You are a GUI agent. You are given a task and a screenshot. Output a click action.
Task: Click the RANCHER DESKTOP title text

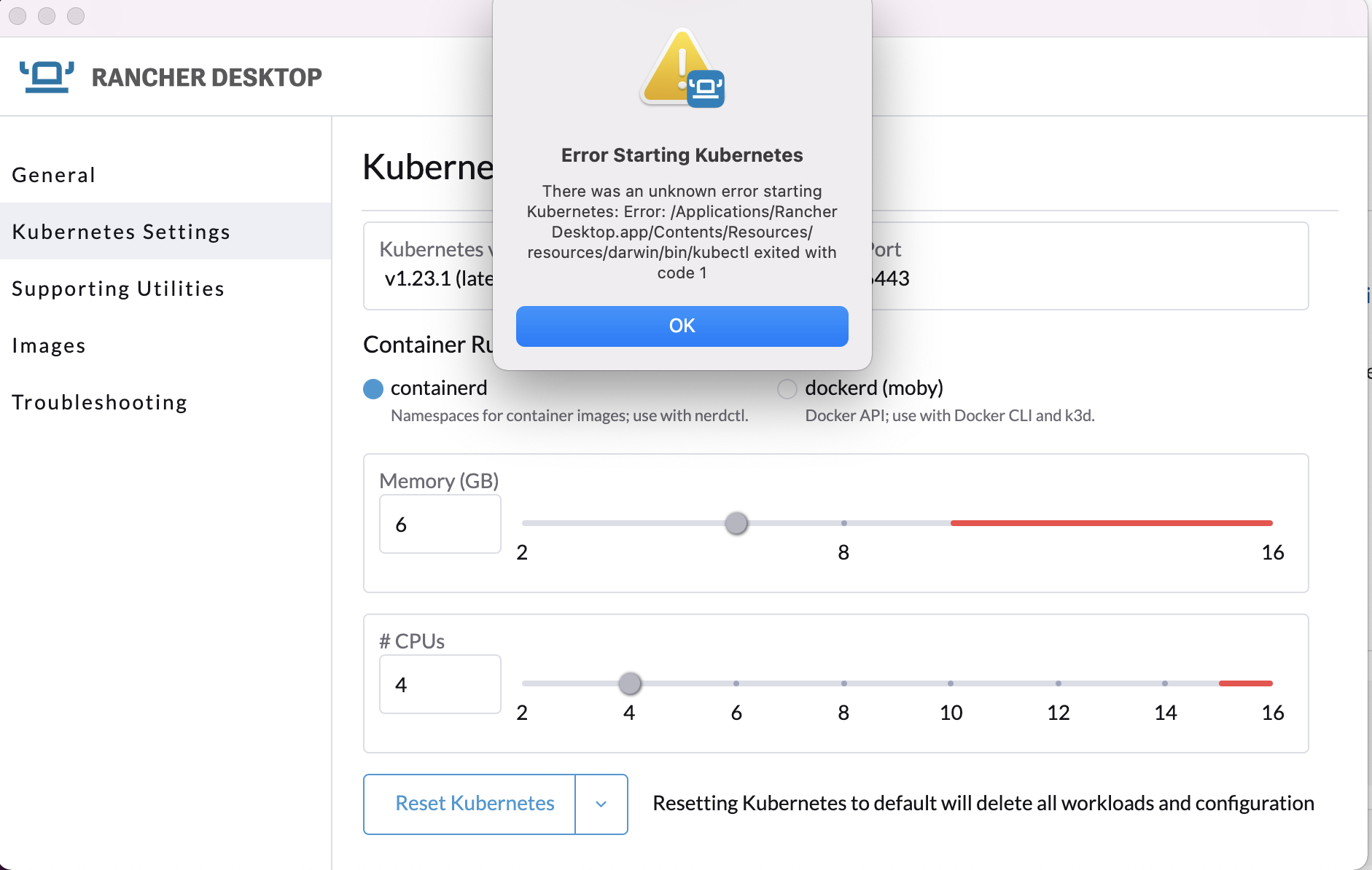207,77
